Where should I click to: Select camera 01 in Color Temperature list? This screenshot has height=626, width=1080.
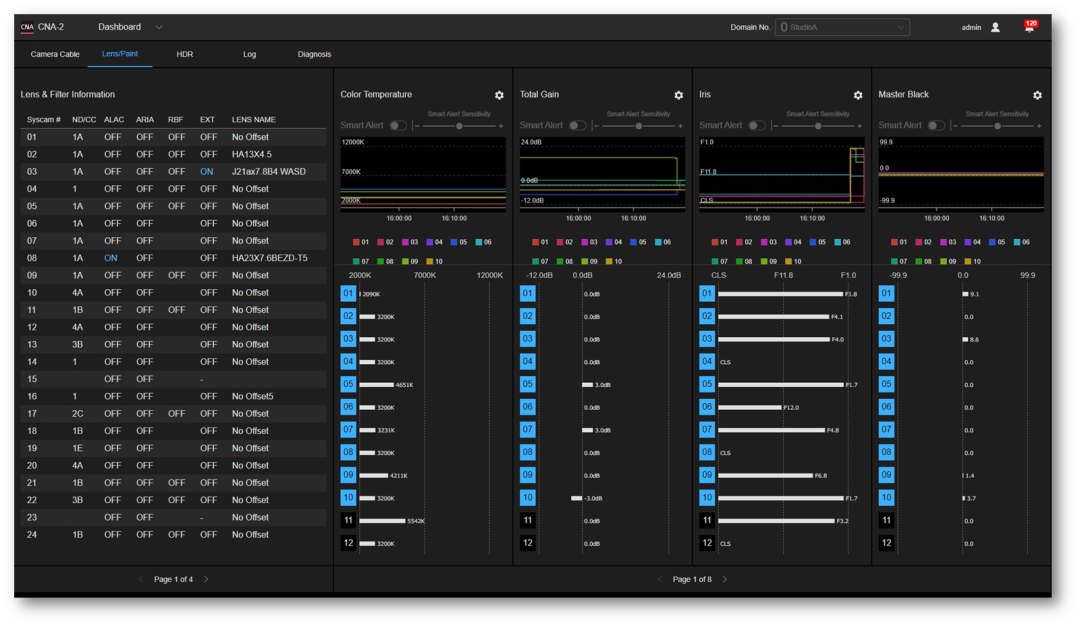tap(348, 293)
